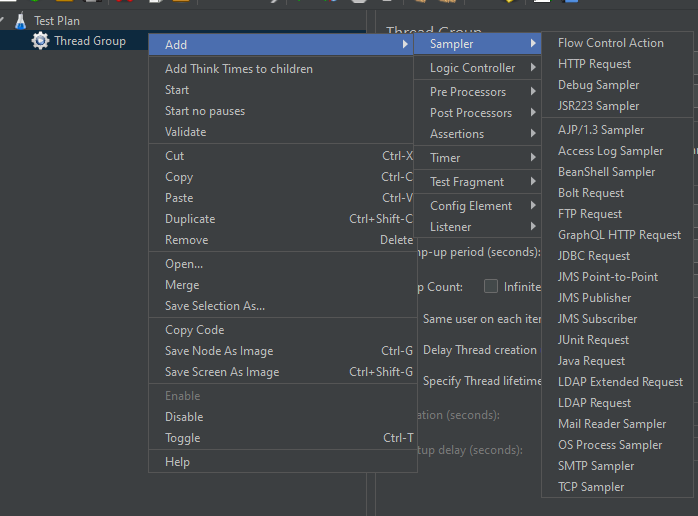Expand the Test Fragment submenu
Screen dimensions: 698x516
tap(477, 182)
